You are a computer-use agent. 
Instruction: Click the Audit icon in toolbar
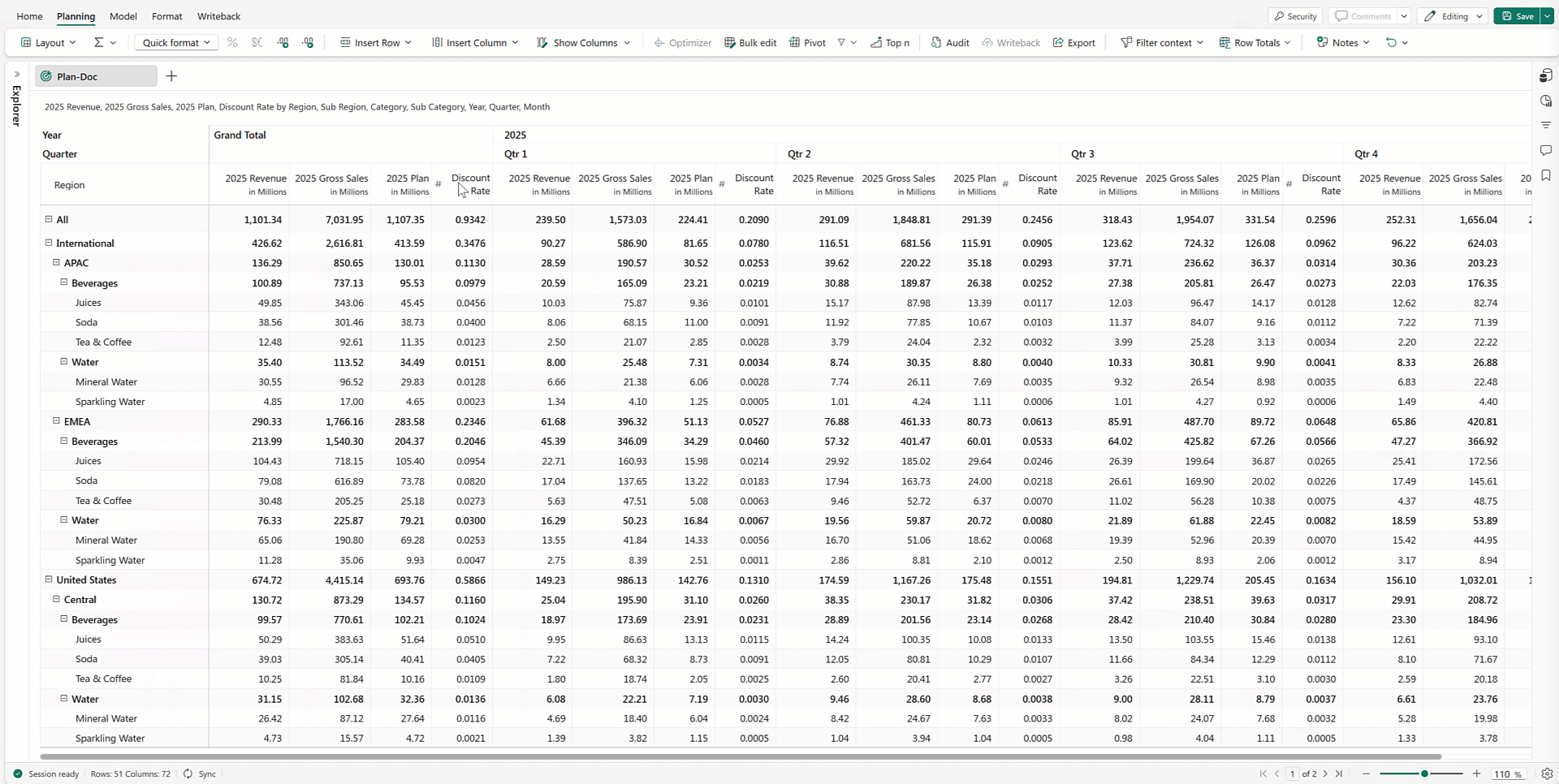click(936, 43)
